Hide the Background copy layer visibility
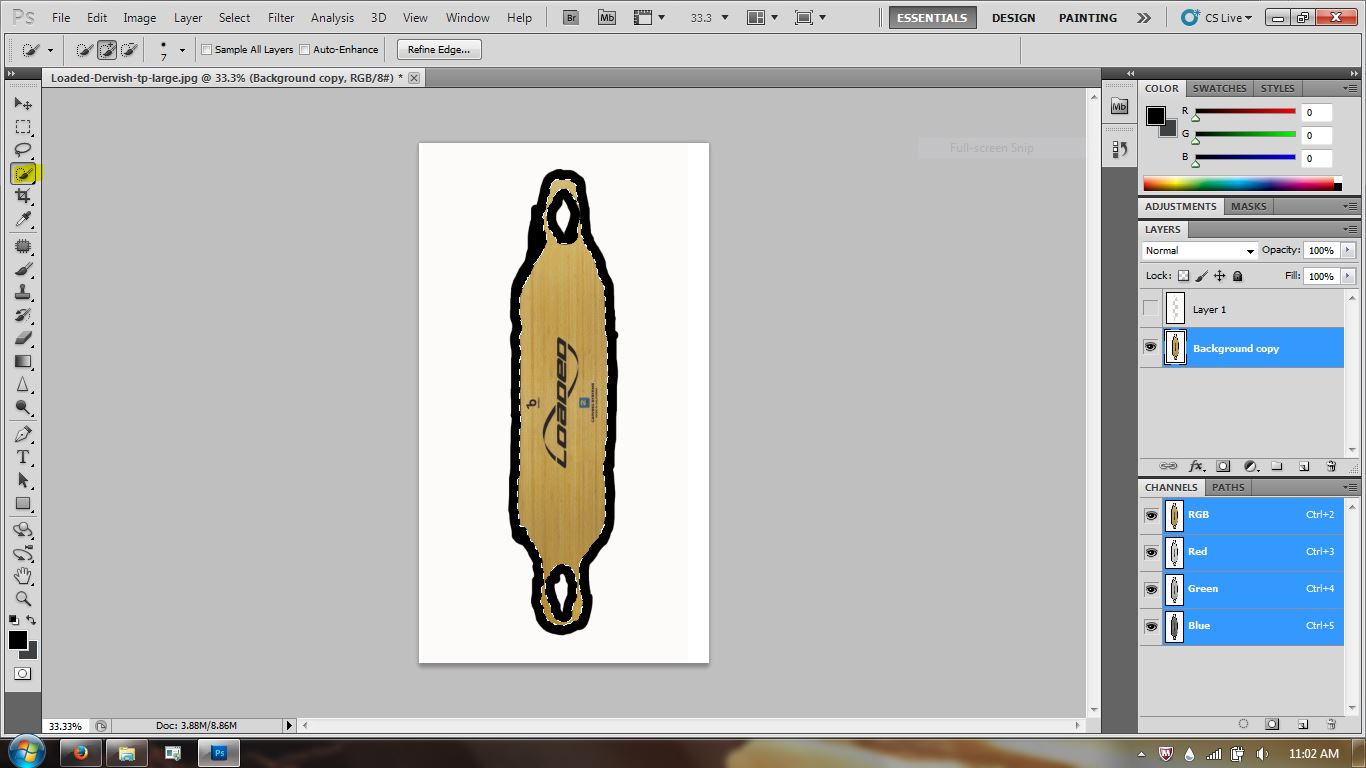 [1151, 346]
